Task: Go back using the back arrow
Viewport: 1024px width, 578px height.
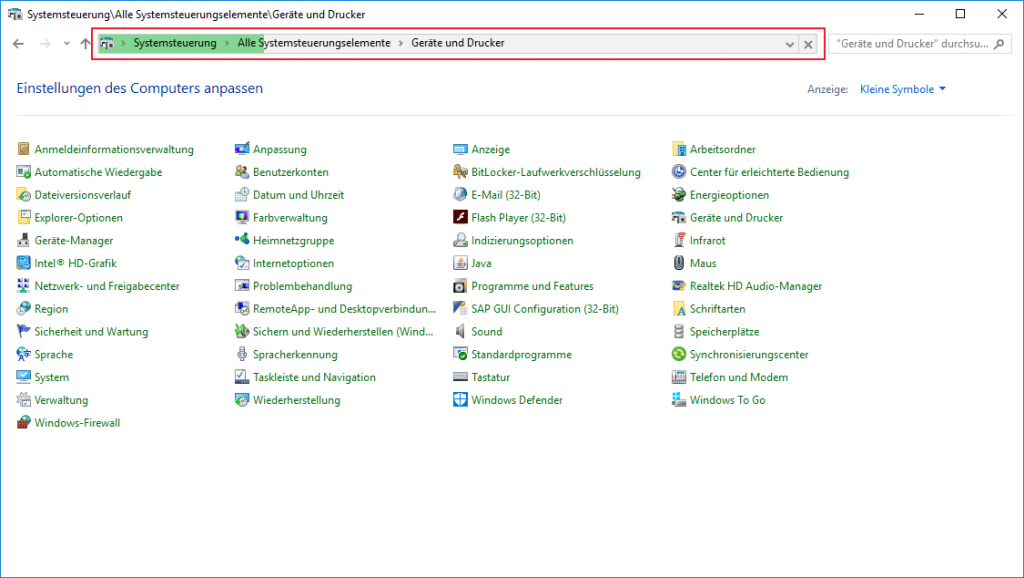Action: (x=18, y=44)
